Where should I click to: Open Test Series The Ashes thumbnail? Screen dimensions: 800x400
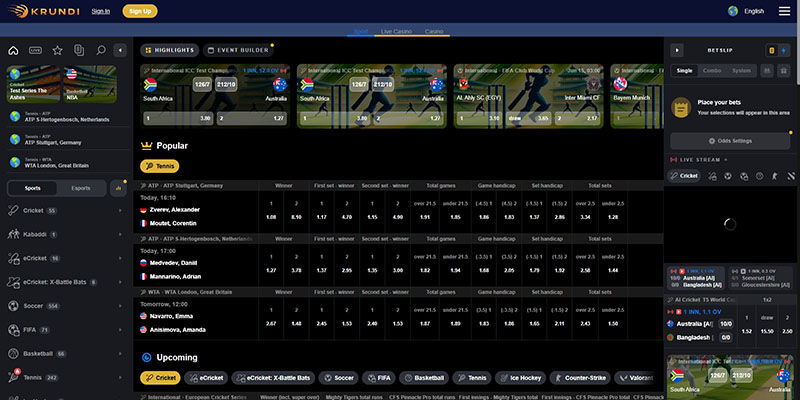point(33,84)
